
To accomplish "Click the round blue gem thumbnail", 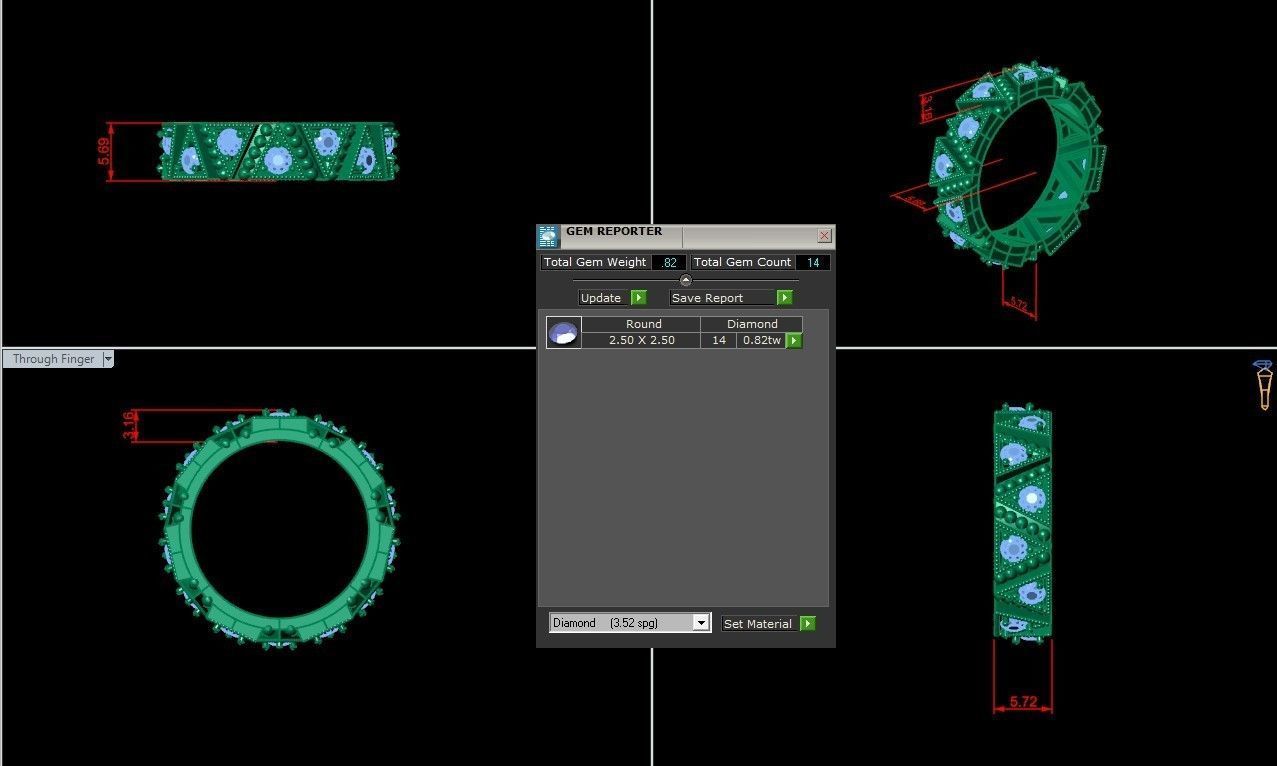I will 563,331.
